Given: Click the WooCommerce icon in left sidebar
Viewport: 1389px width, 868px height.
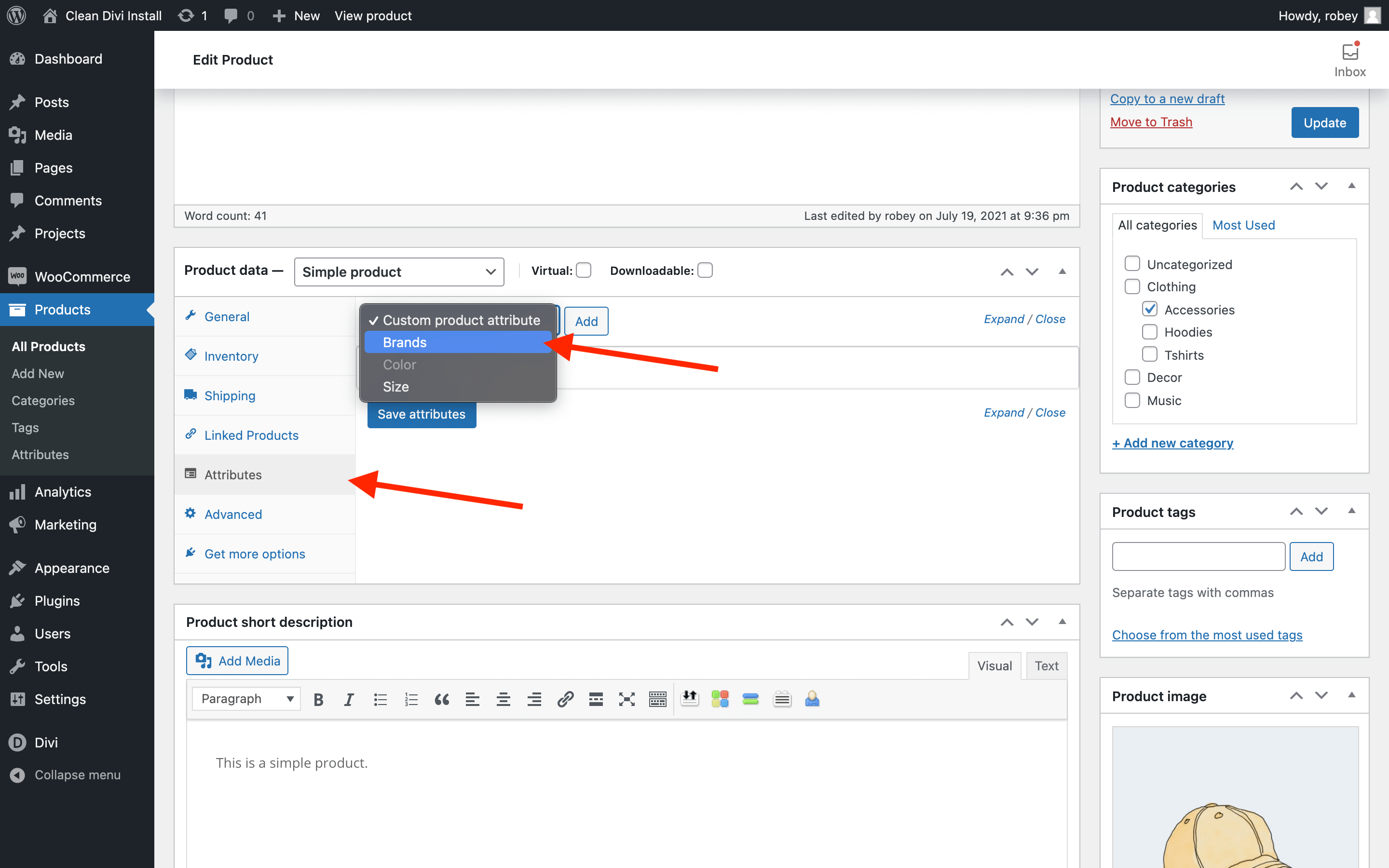Looking at the screenshot, I should [x=17, y=276].
